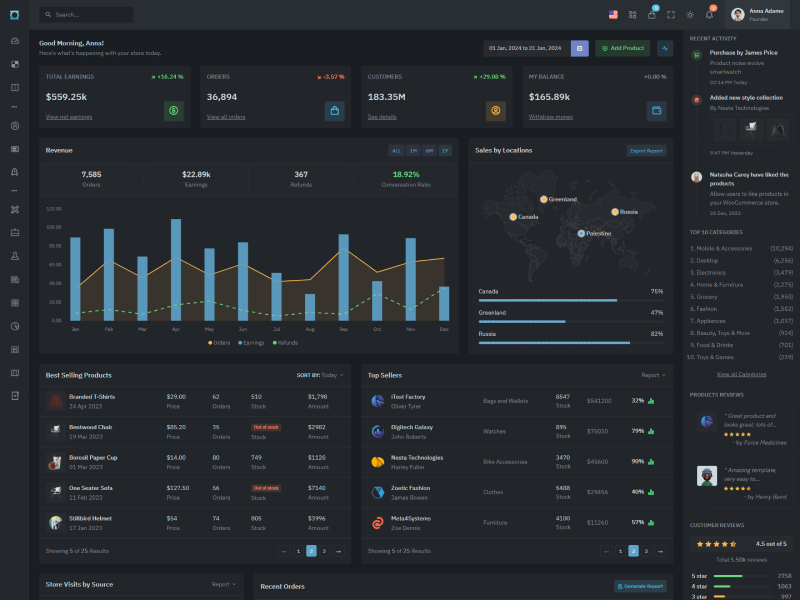Open the language selector US flag
Viewport: 800px width, 600px height.
tap(613, 15)
